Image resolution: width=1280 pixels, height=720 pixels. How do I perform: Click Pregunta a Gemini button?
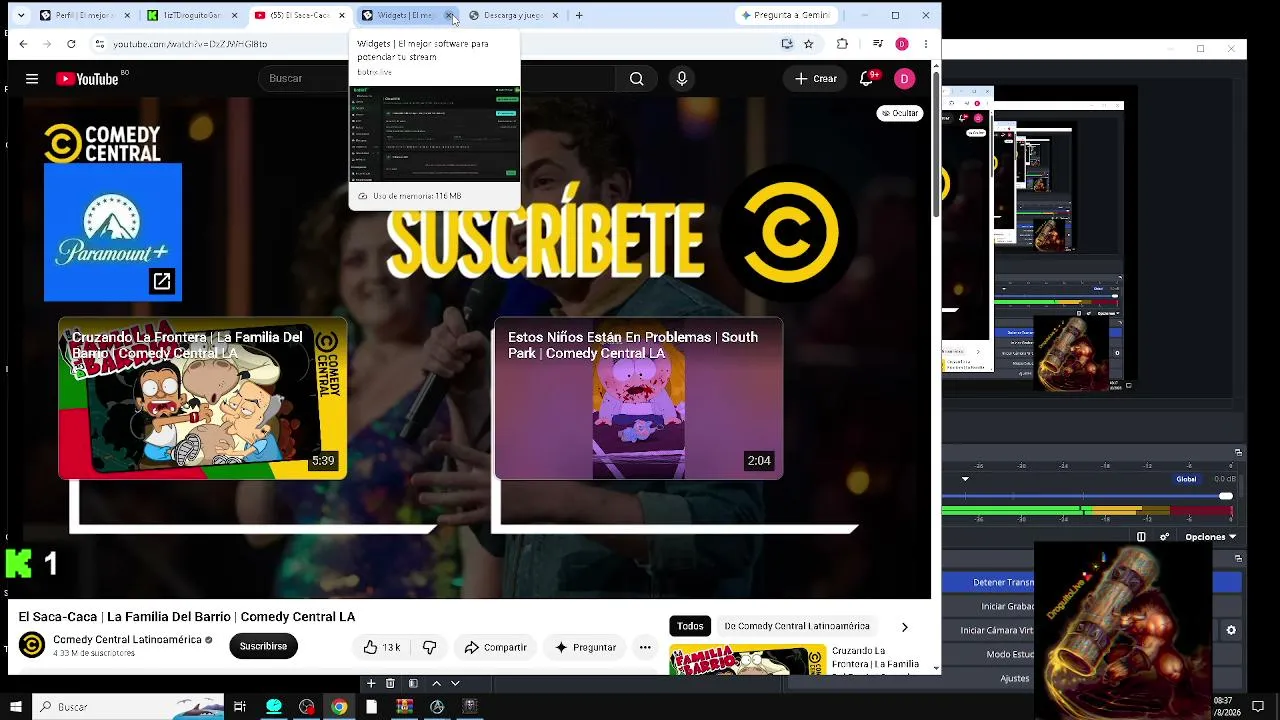pyautogui.click(x=786, y=15)
